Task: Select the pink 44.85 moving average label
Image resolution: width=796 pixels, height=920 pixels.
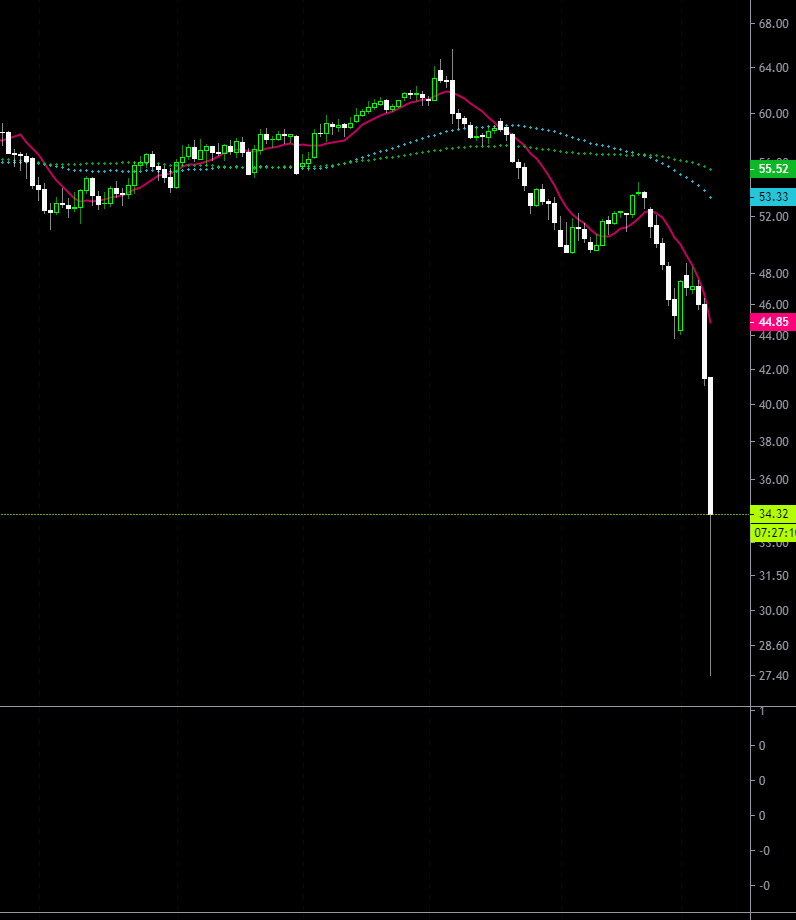Action: (x=773, y=322)
